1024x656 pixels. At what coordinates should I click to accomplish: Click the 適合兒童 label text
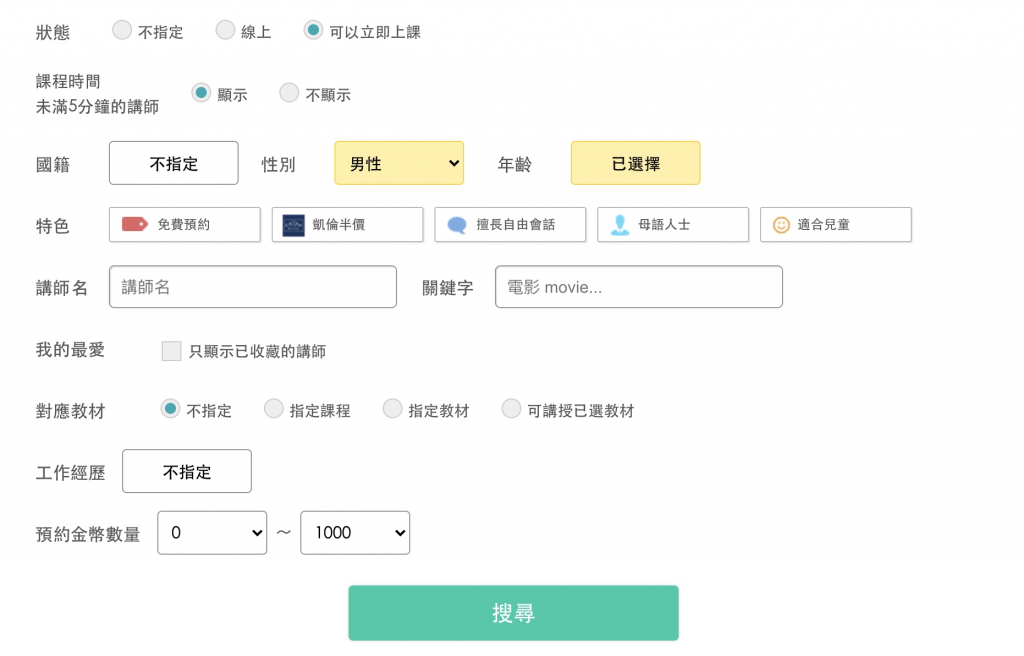click(x=824, y=225)
